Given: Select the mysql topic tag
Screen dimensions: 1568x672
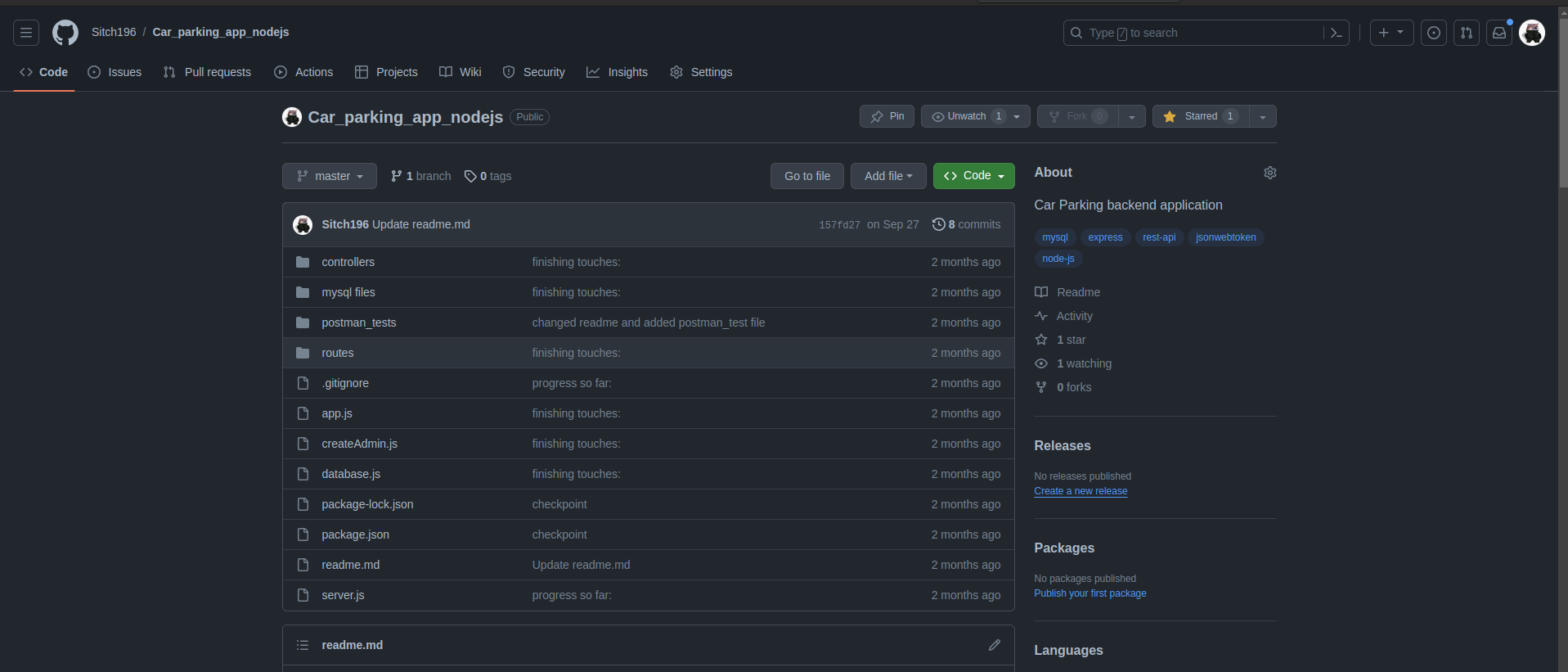Looking at the screenshot, I should click(1055, 237).
